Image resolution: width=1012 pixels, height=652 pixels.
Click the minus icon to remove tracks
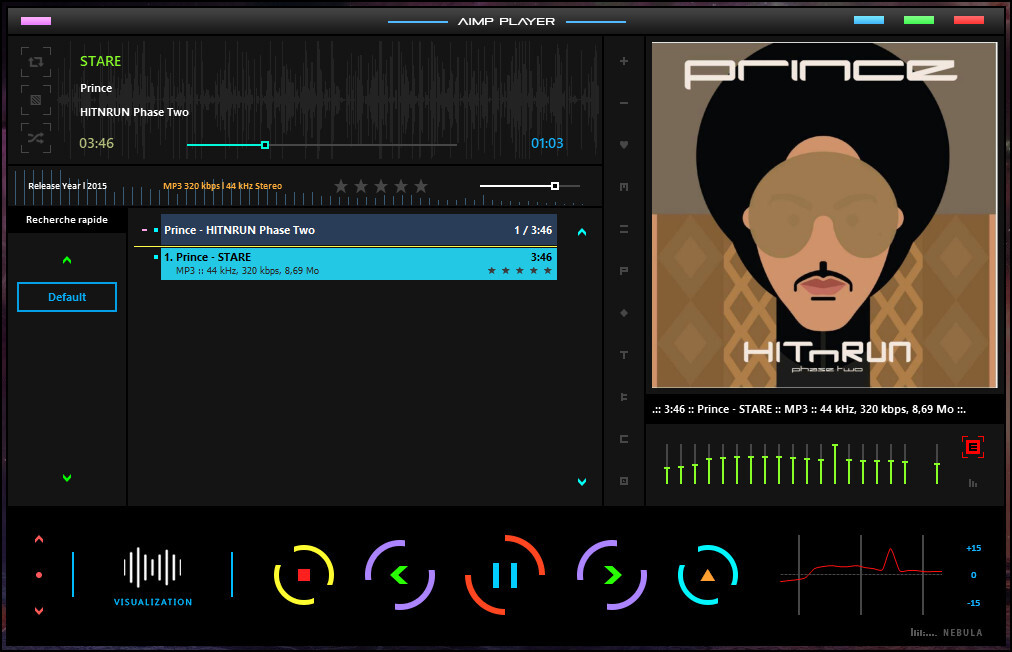point(623,103)
